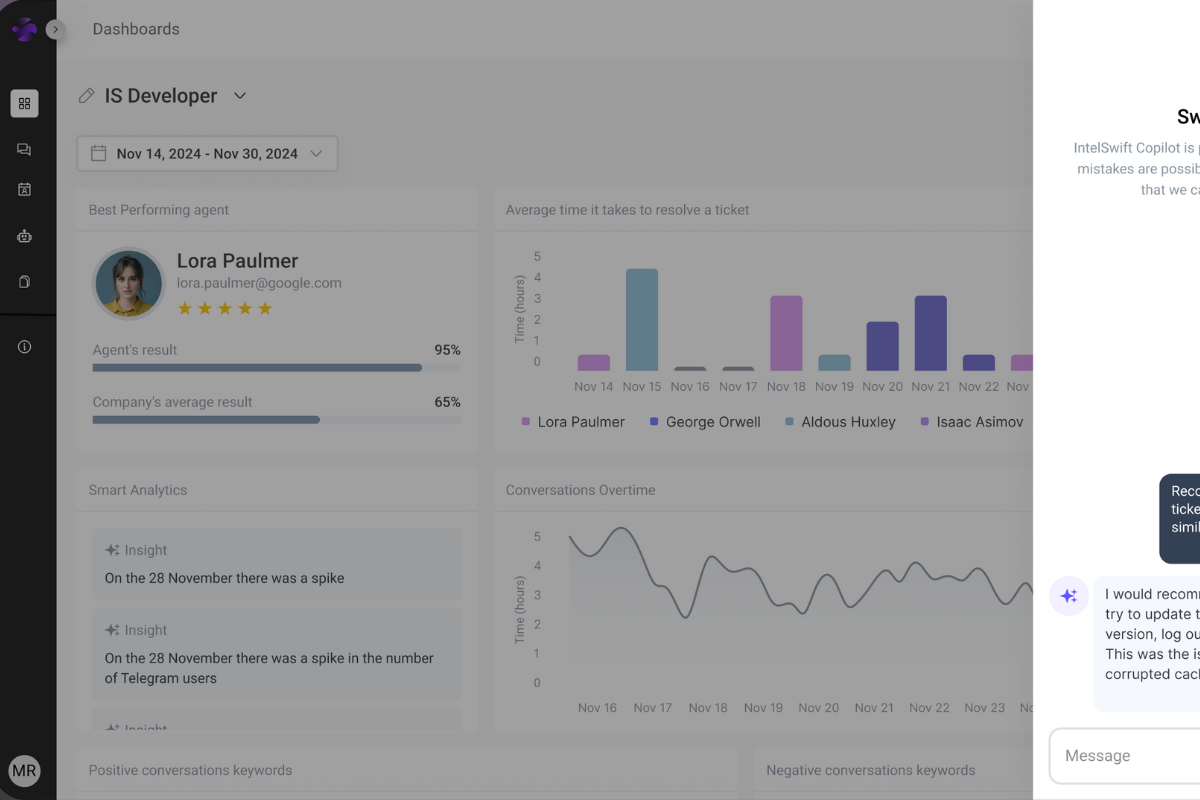Toggle Aldous Huxley series in chart legend
The image size is (1200, 800).
840,422
